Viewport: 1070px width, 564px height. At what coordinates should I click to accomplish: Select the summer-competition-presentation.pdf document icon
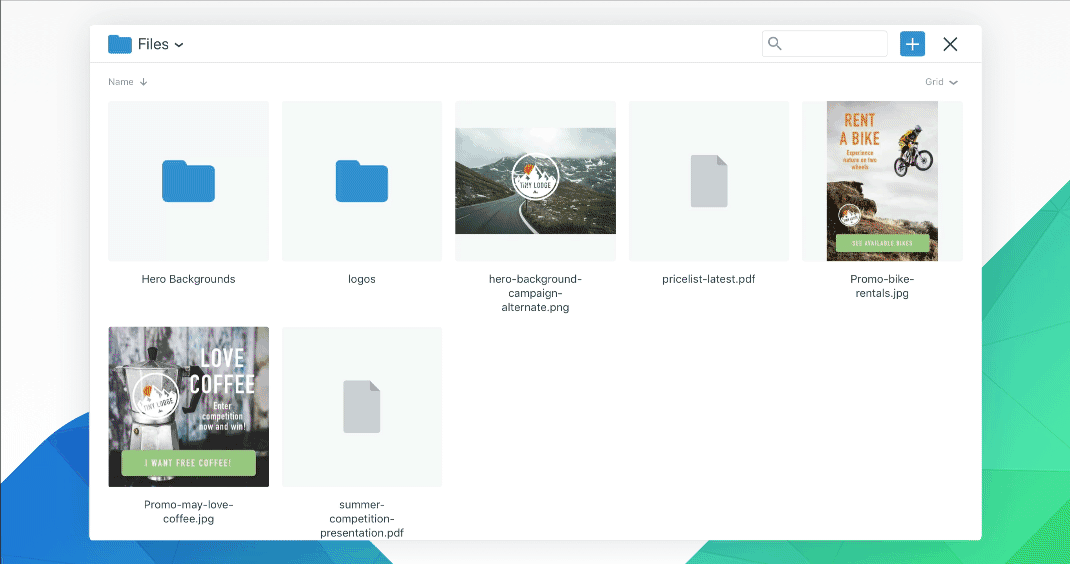361,407
